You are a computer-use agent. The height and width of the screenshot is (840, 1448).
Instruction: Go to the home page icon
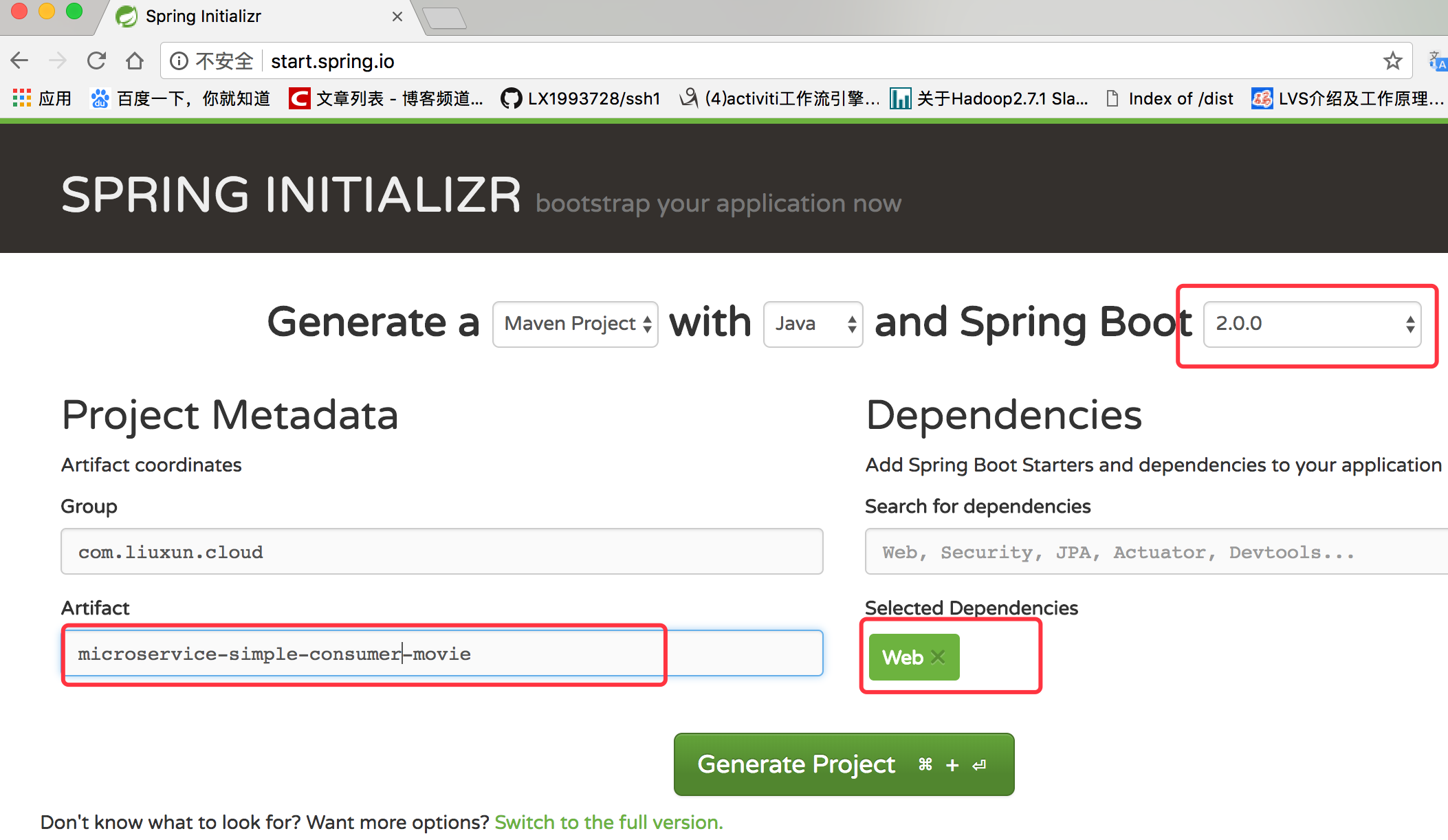point(135,61)
